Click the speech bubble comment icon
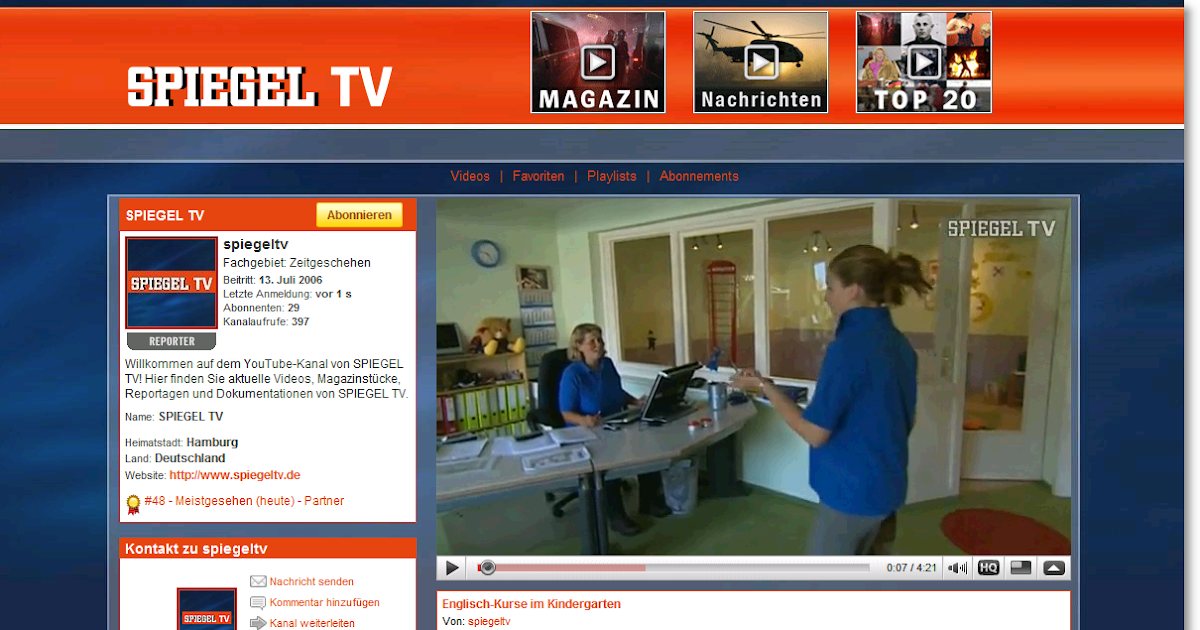Image resolution: width=1200 pixels, height=630 pixels. pos(258,603)
